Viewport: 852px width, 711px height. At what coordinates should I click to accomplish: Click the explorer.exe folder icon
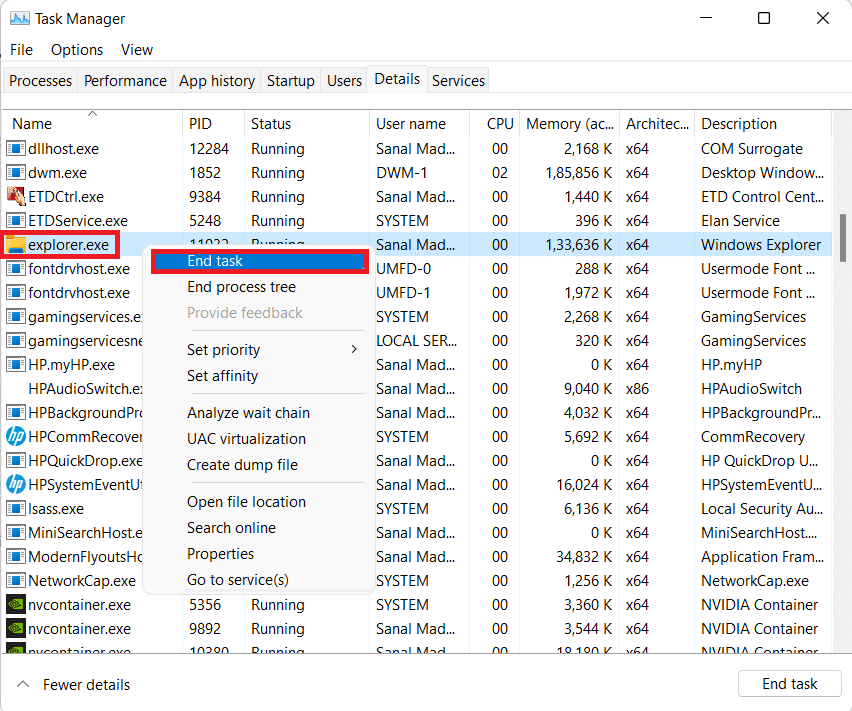[16, 245]
